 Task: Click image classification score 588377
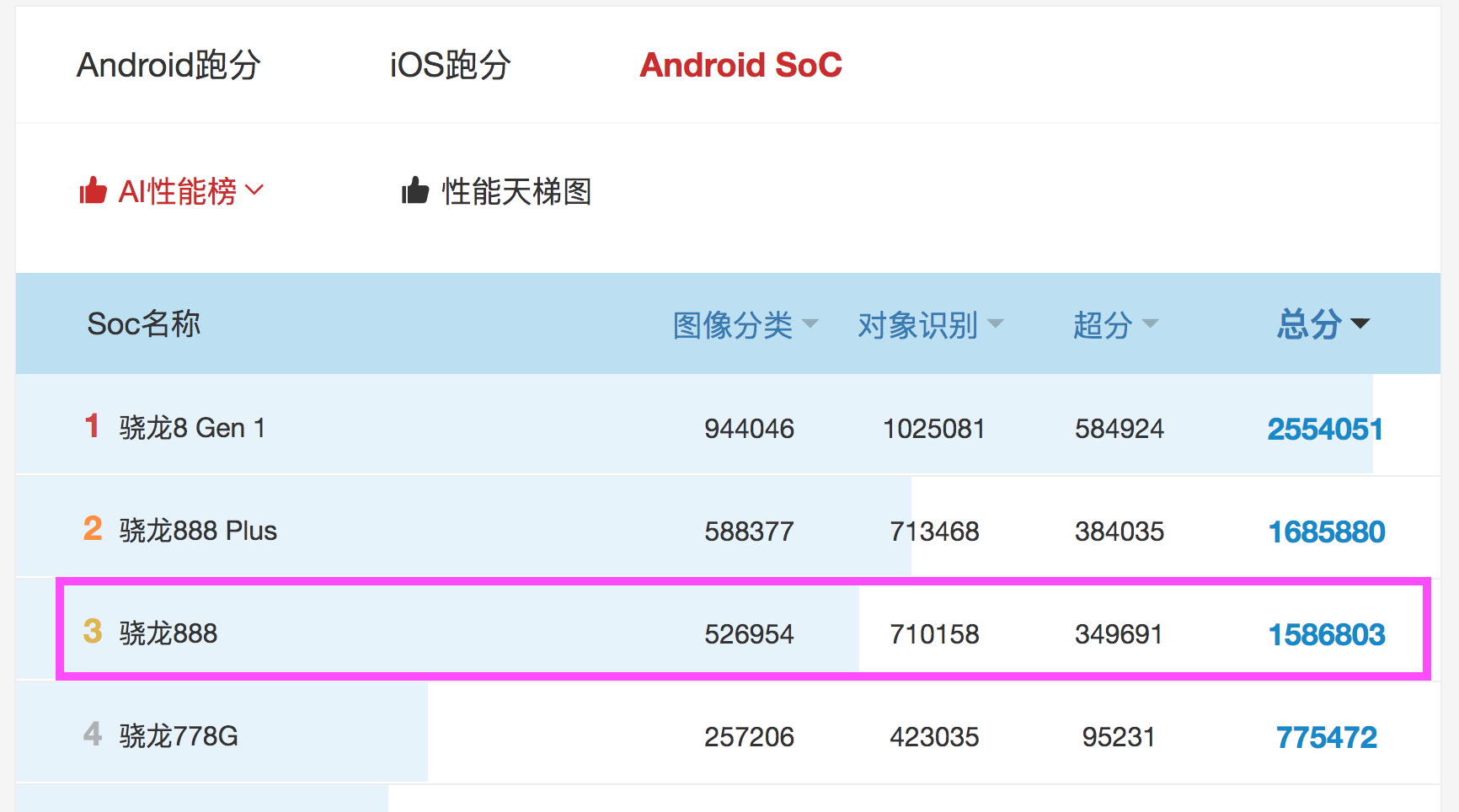[749, 532]
